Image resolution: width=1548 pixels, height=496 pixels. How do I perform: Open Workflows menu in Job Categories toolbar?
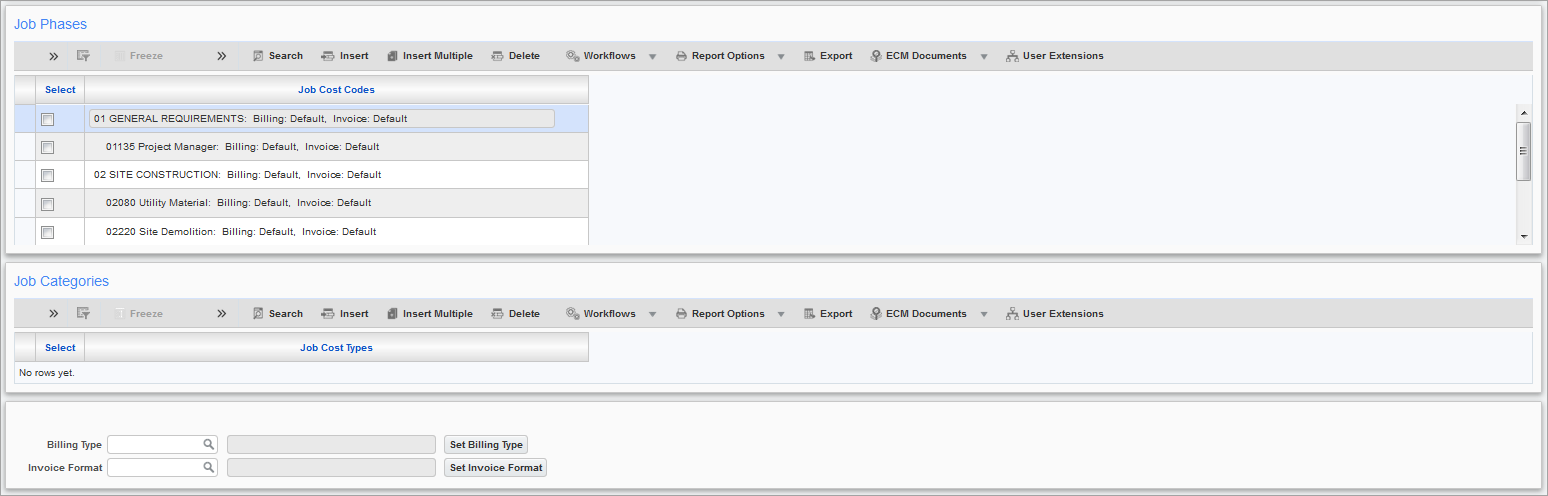pyautogui.click(x=600, y=314)
